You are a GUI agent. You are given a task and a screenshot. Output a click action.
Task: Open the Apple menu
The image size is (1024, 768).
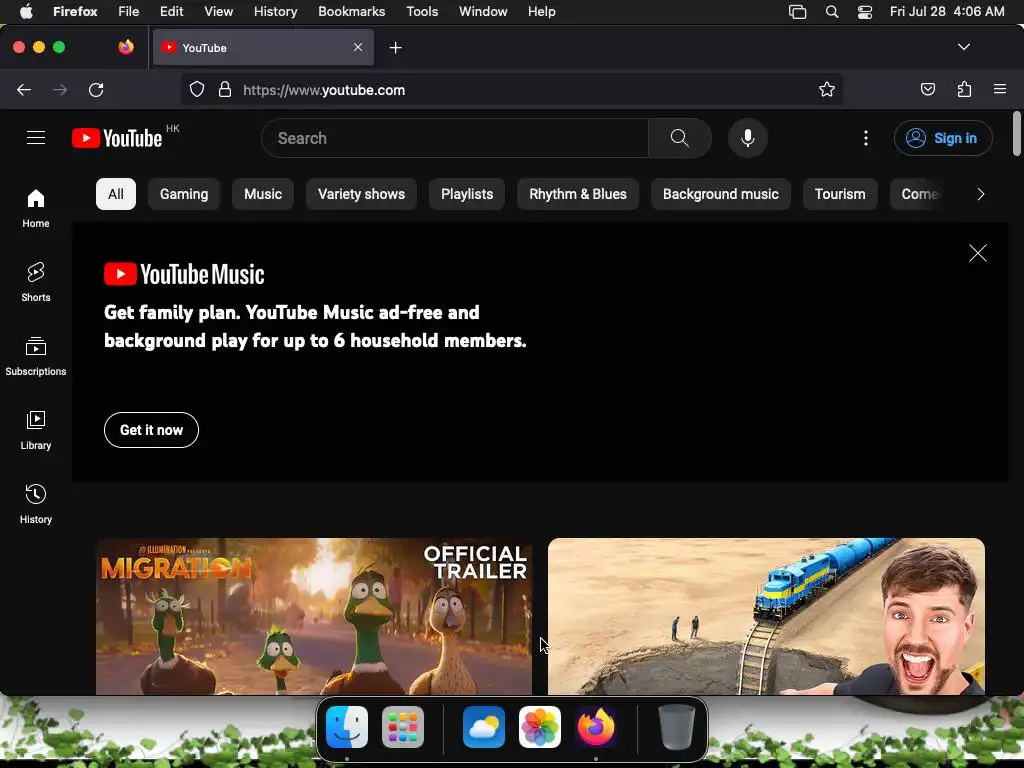[26, 12]
